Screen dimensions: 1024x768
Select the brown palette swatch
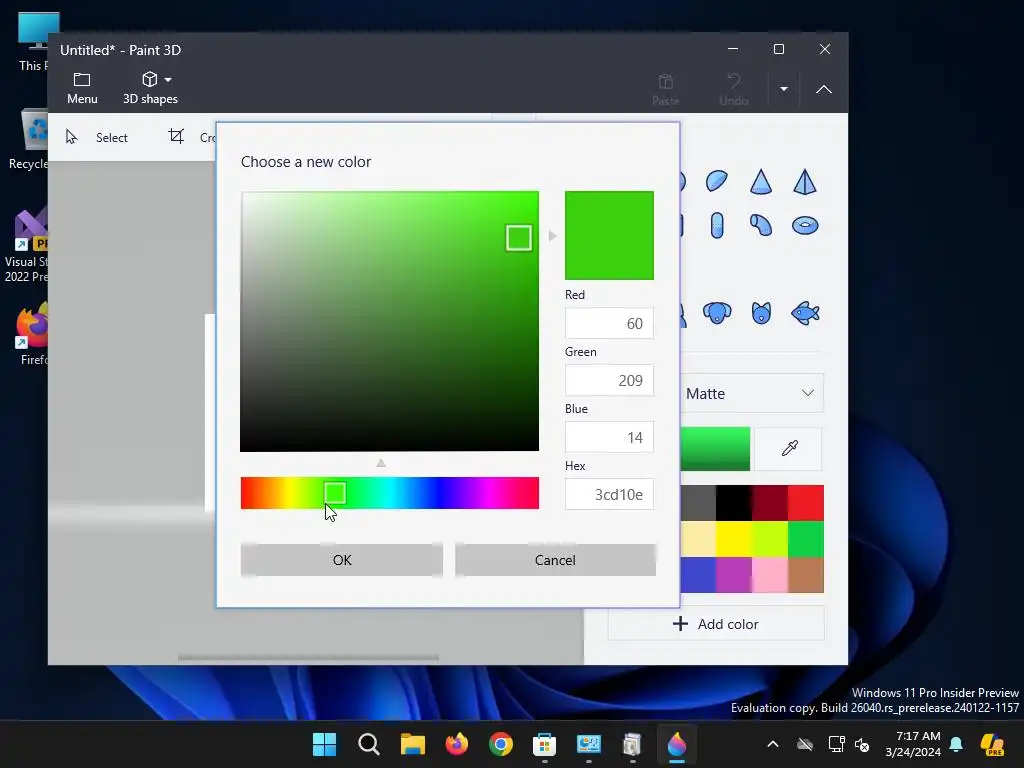[x=805, y=575]
